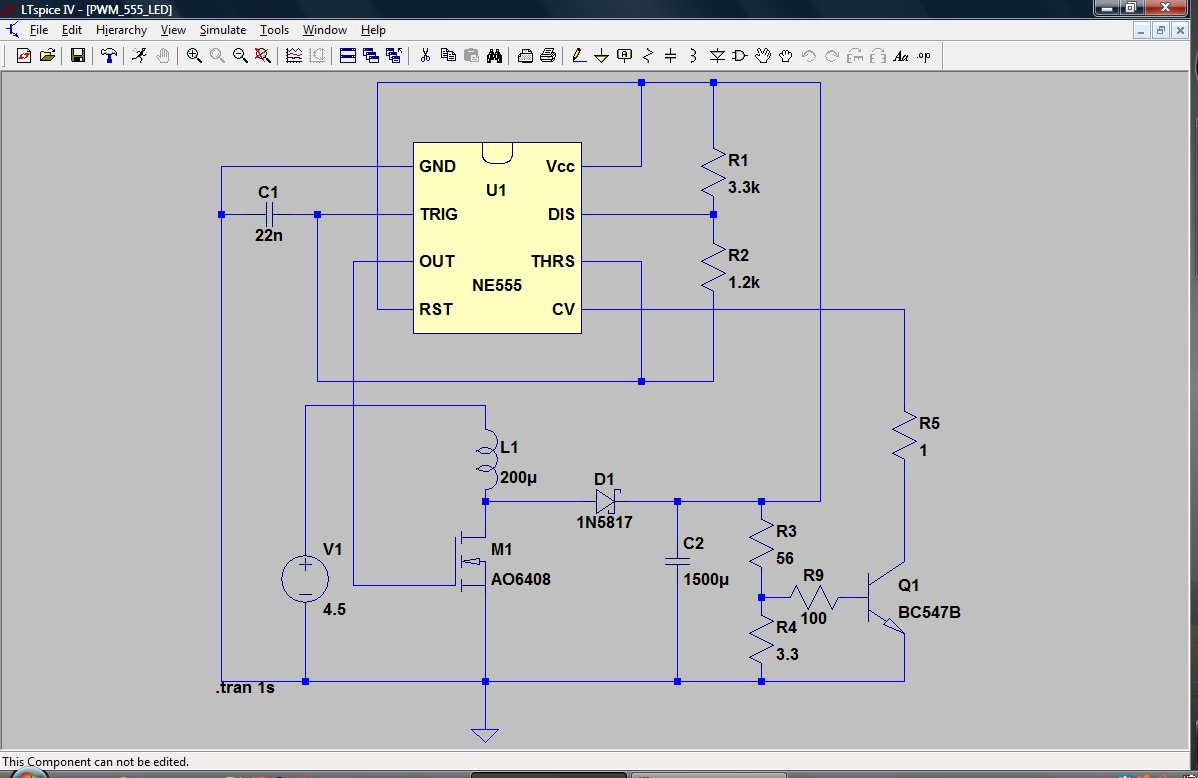Viewport: 1198px width, 778px height.
Task: Click the '200µ' value of L1
Action: [x=518, y=478]
